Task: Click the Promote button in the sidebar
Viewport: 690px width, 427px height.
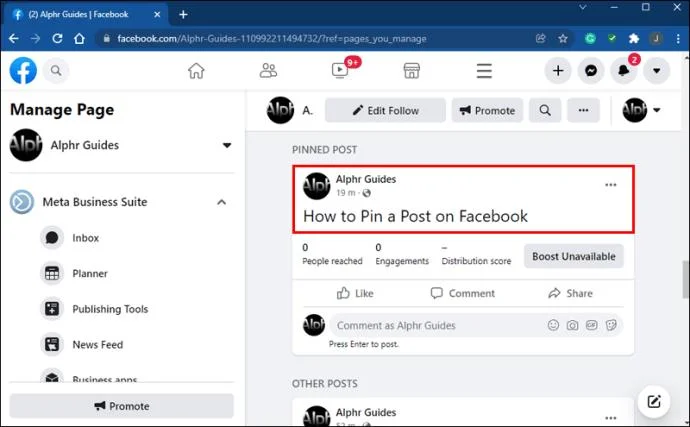Action: click(121, 406)
